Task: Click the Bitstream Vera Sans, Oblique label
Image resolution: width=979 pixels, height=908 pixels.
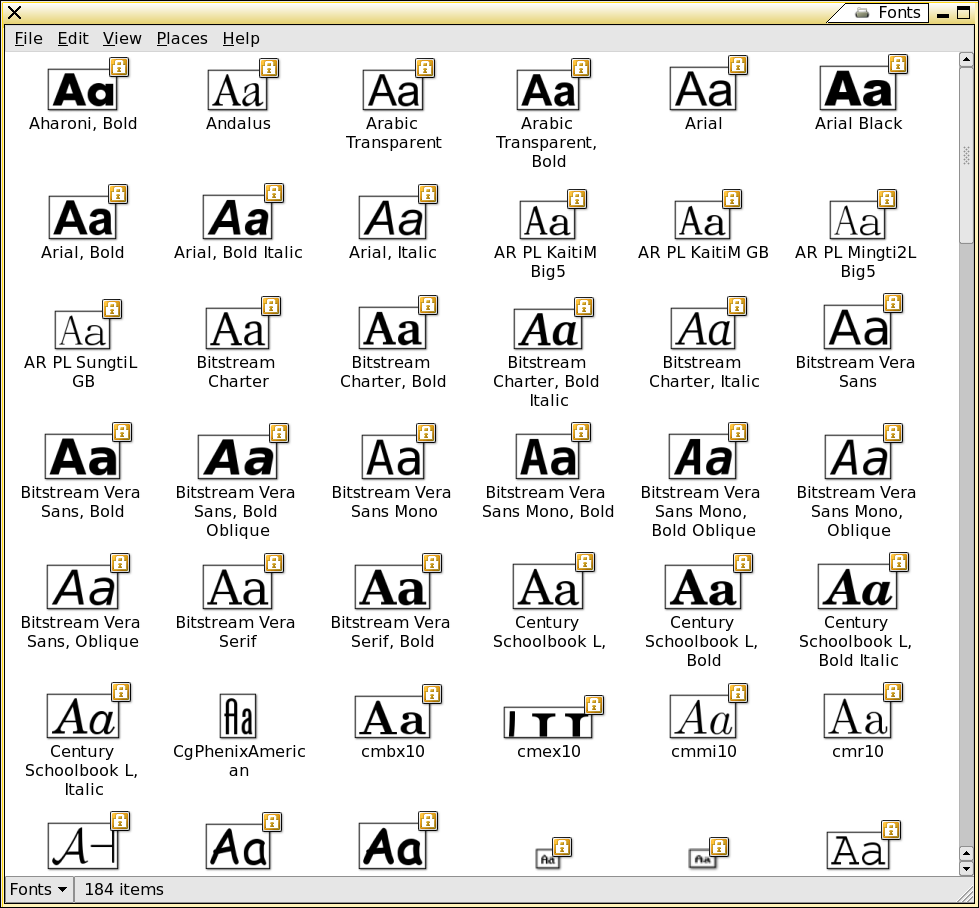Action: pos(81,632)
